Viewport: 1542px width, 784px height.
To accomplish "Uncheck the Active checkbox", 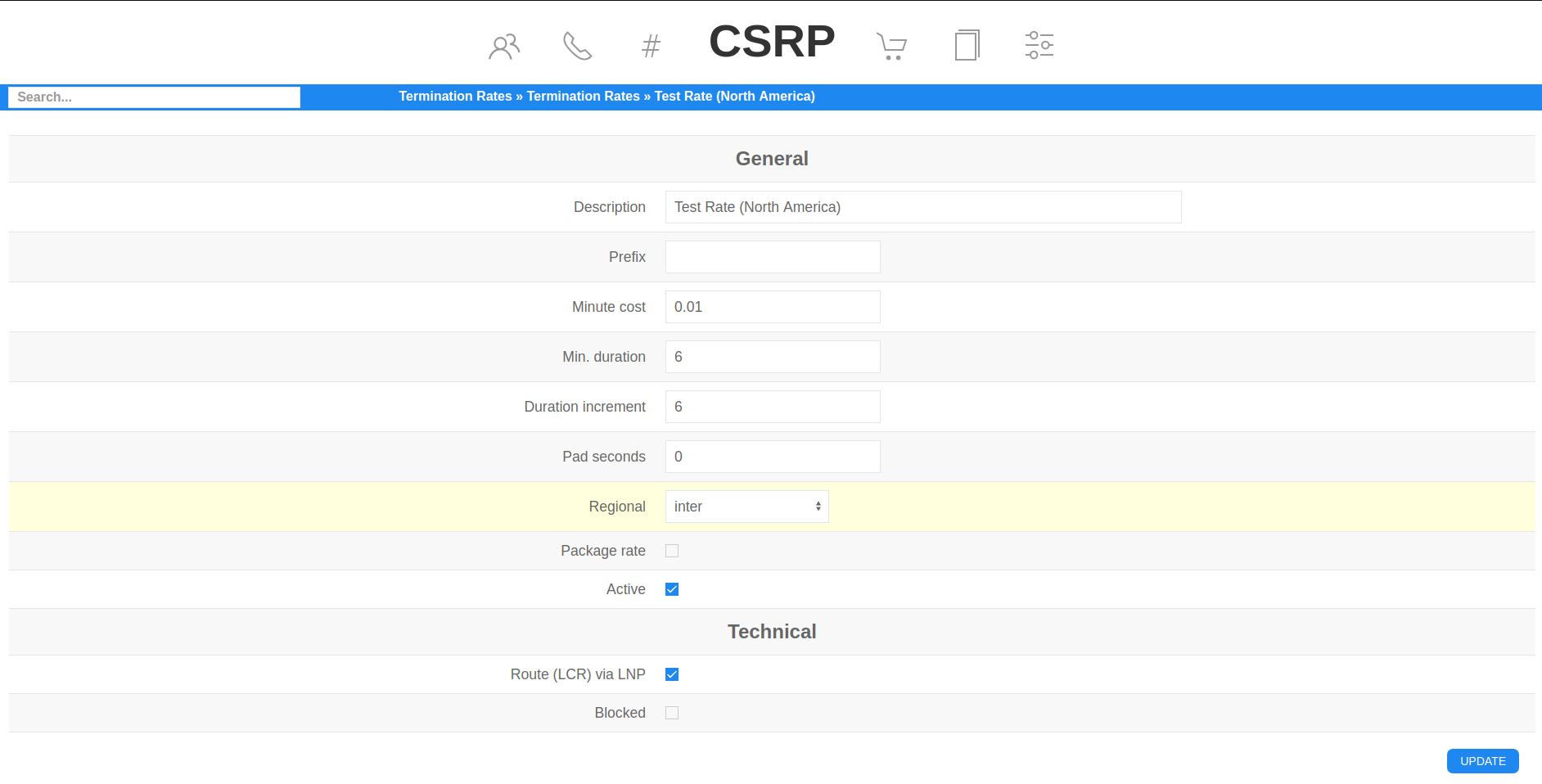I will (x=672, y=589).
